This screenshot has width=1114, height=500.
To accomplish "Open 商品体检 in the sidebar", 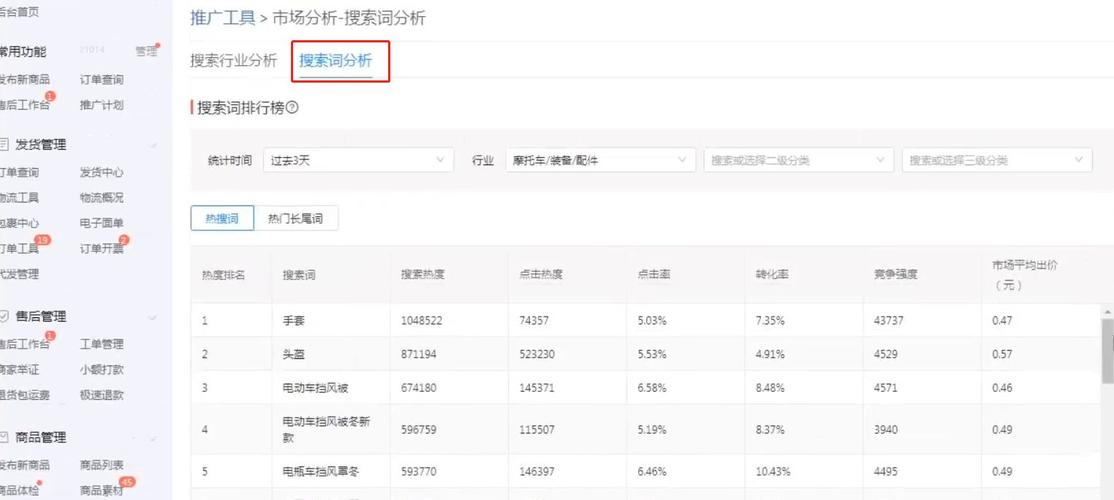I will [19, 491].
